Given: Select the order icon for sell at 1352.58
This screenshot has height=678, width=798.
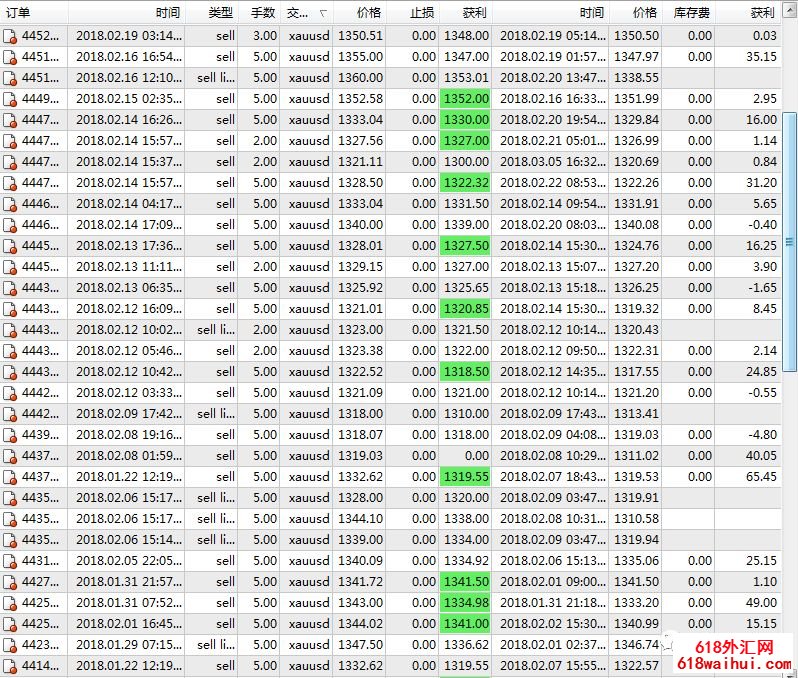Looking at the screenshot, I should click(10, 99).
